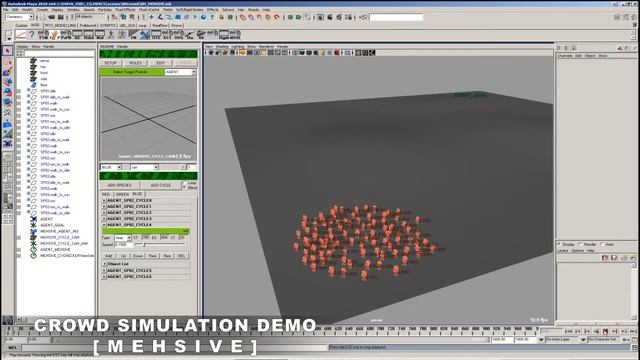640x360 pixels.
Task: Click the New Scene icon on status line
Action: [x=43, y=17]
